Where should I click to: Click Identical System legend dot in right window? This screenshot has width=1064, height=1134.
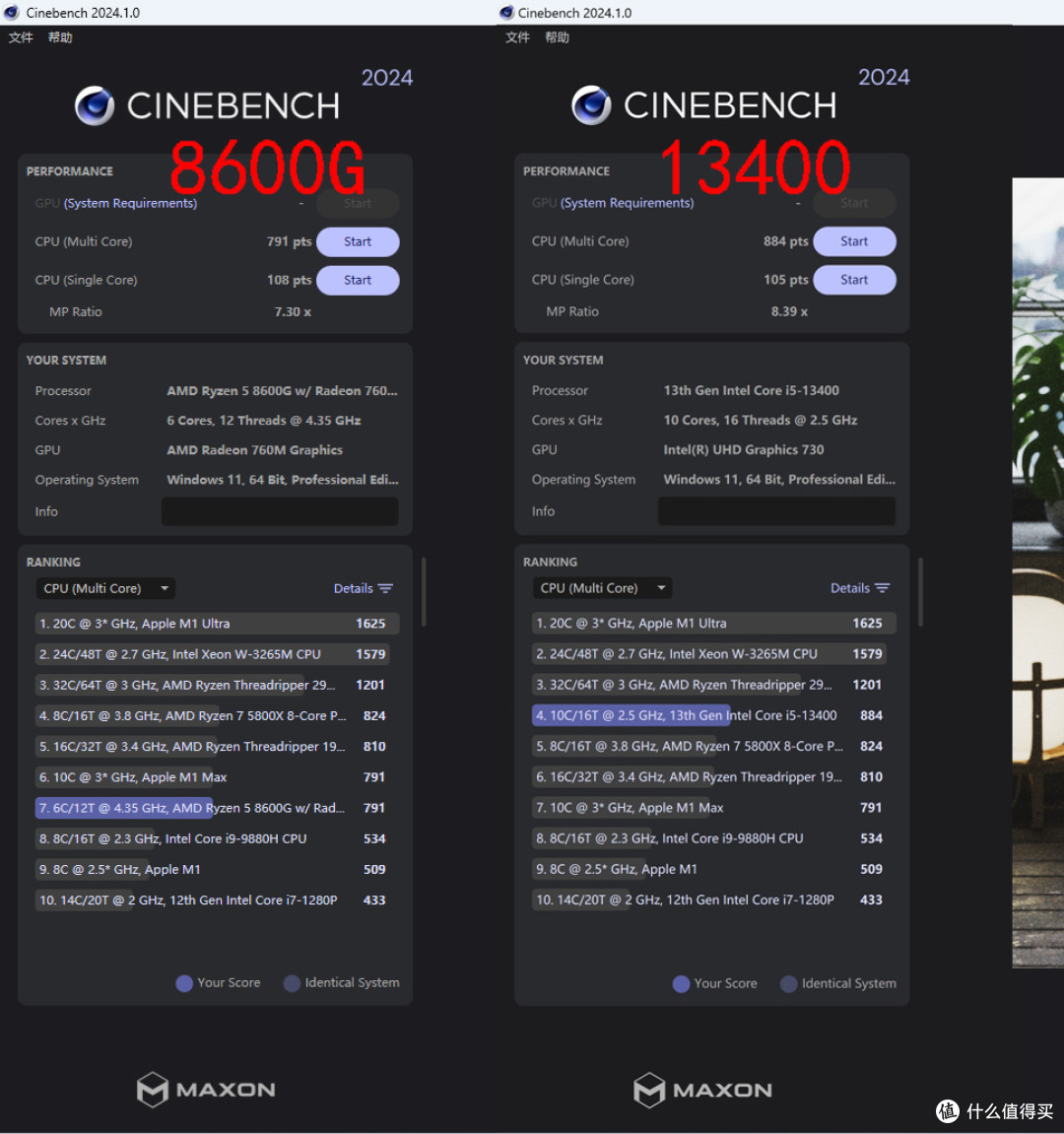pyautogui.click(x=789, y=983)
